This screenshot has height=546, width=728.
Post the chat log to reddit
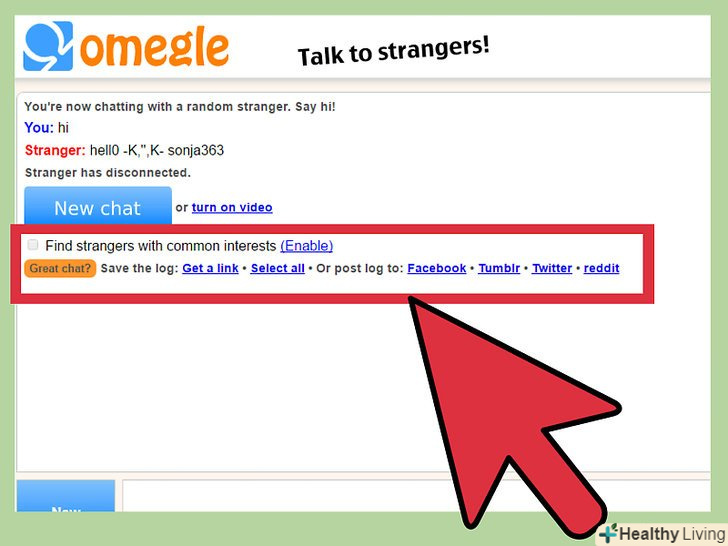click(x=601, y=268)
